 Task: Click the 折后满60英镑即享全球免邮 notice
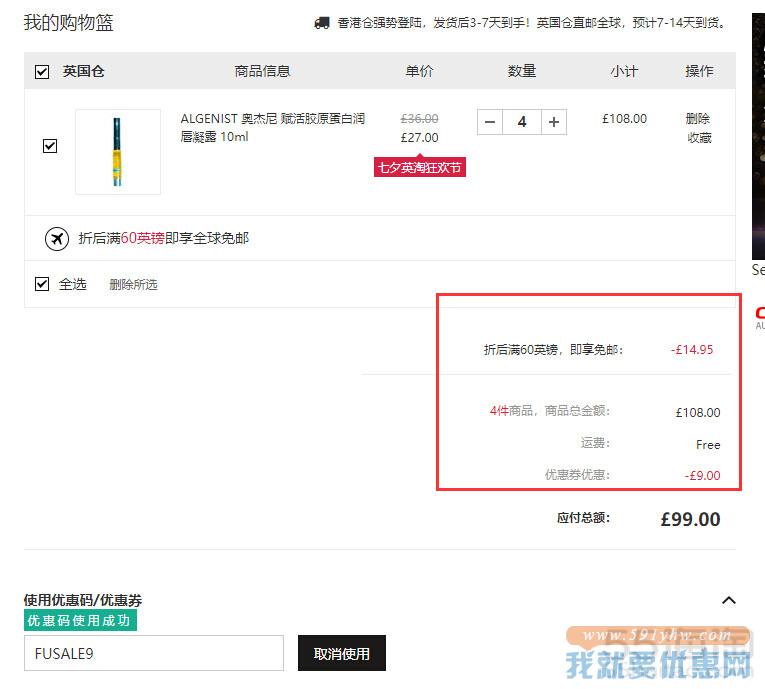(163, 238)
